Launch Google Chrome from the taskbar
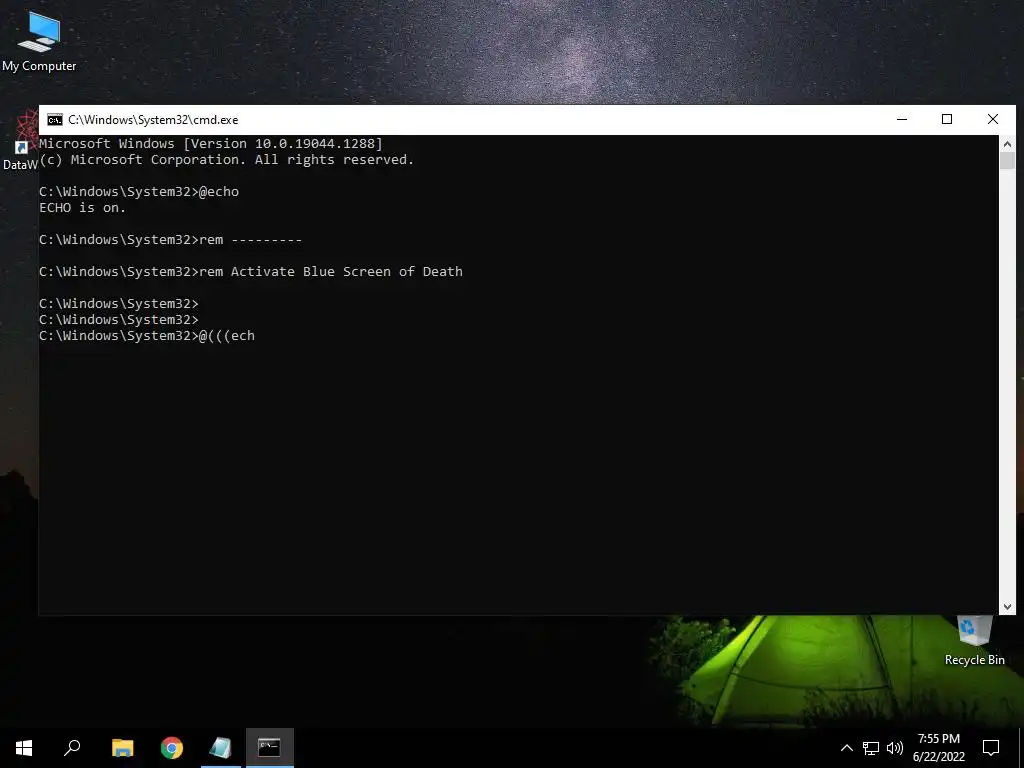 pyautogui.click(x=172, y=748)
